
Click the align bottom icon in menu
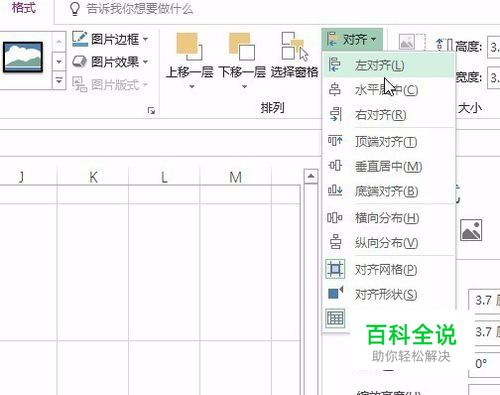[335, 190]
